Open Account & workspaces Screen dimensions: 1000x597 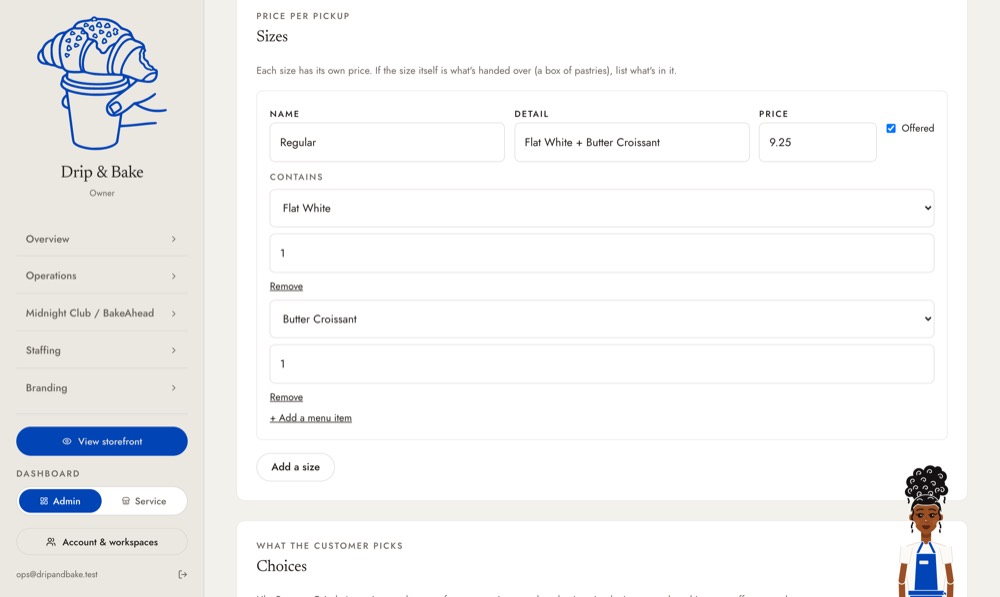click(x=102, y=542)
